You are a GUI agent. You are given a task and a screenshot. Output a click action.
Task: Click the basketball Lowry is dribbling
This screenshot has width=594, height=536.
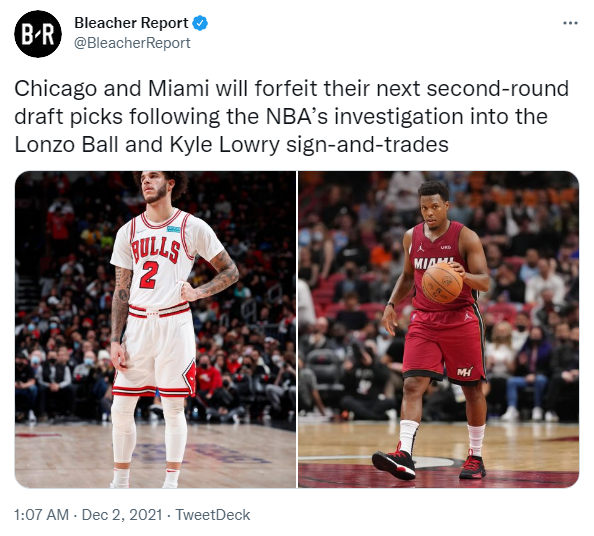coord(442,283)
